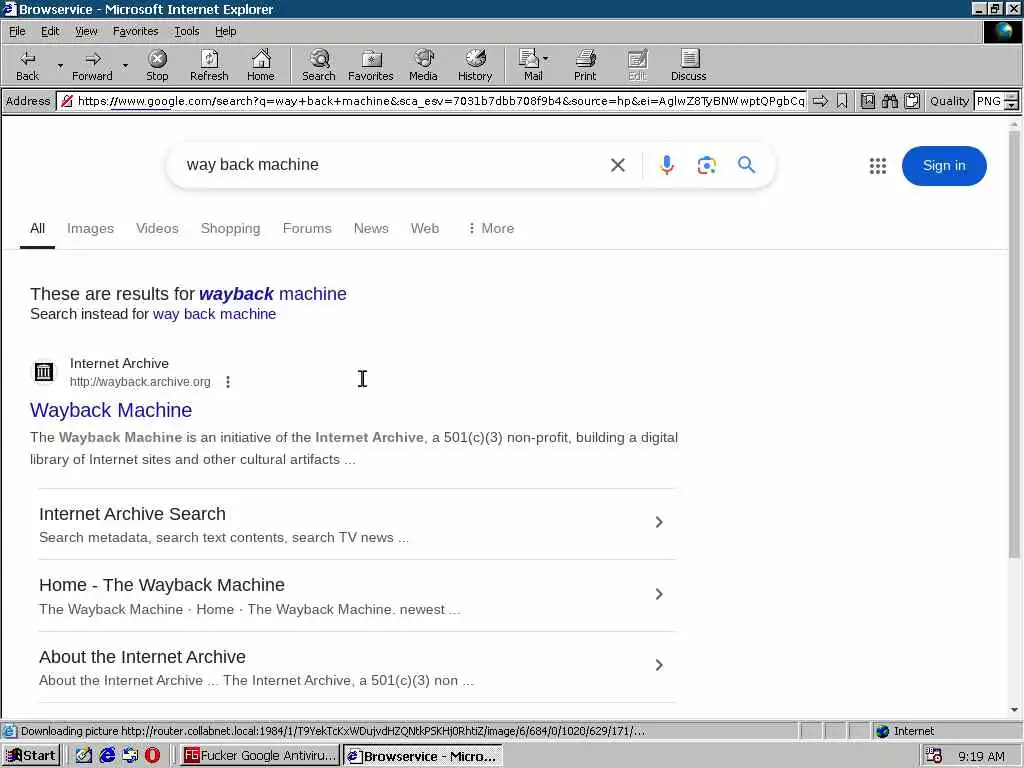Click the bookmarks book icon in the Browservice bar
The height and width of the screenshot is (768, 1024).
coord(867,101)
